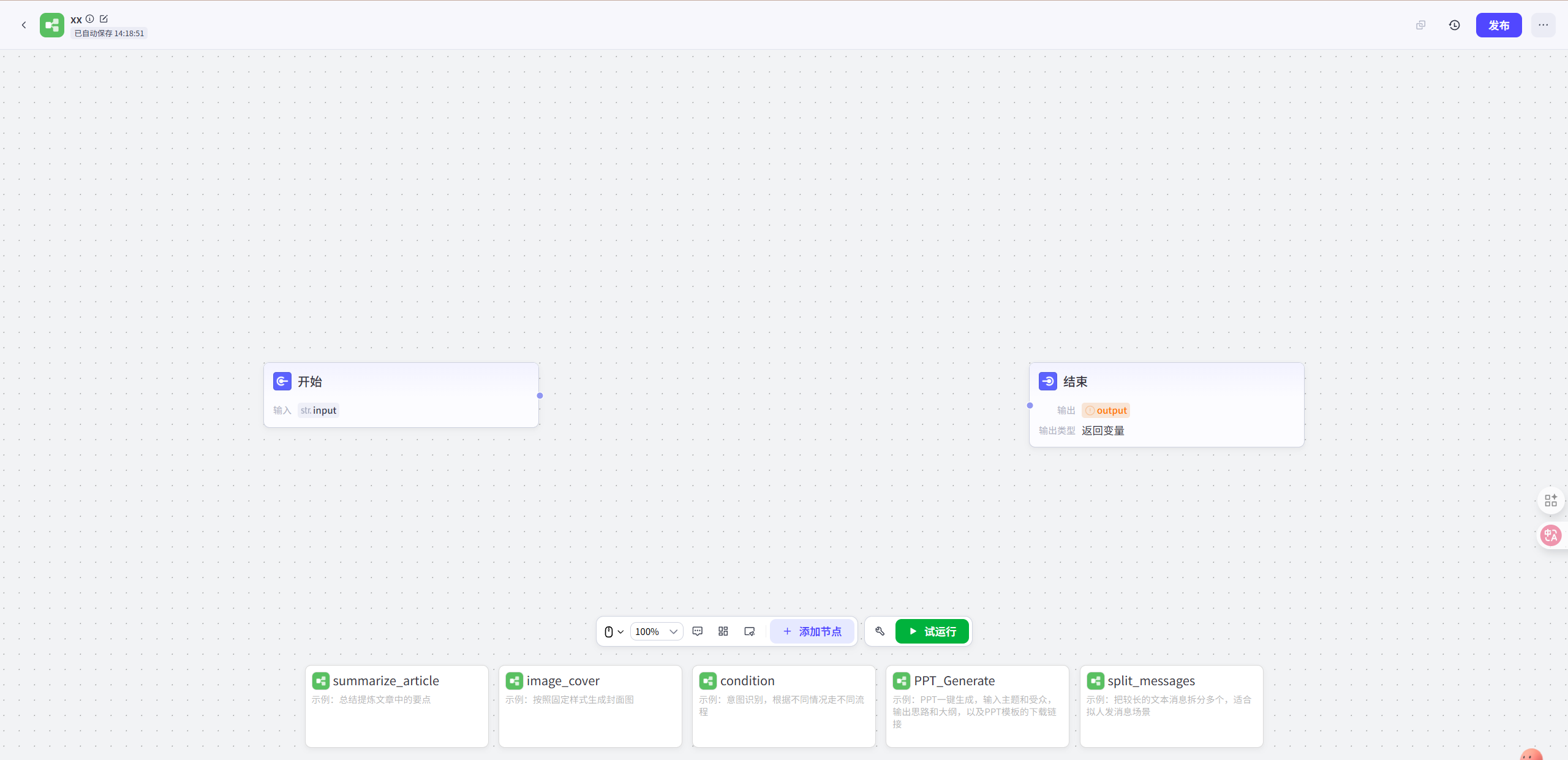Expand the mouse interaction mode dropdown
The image size is (1568, 760).
pos(614,631)
